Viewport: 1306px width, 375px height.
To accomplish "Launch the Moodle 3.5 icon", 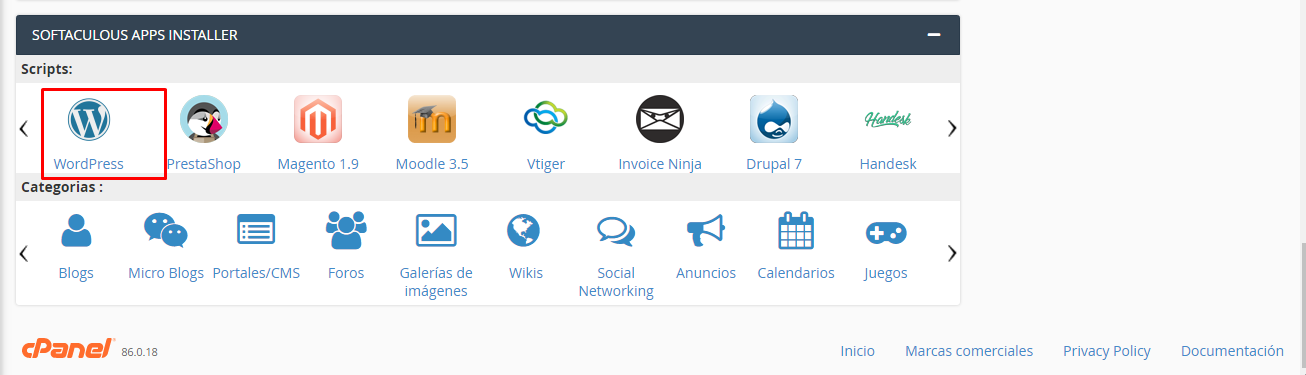I will (x=432, y=120).
